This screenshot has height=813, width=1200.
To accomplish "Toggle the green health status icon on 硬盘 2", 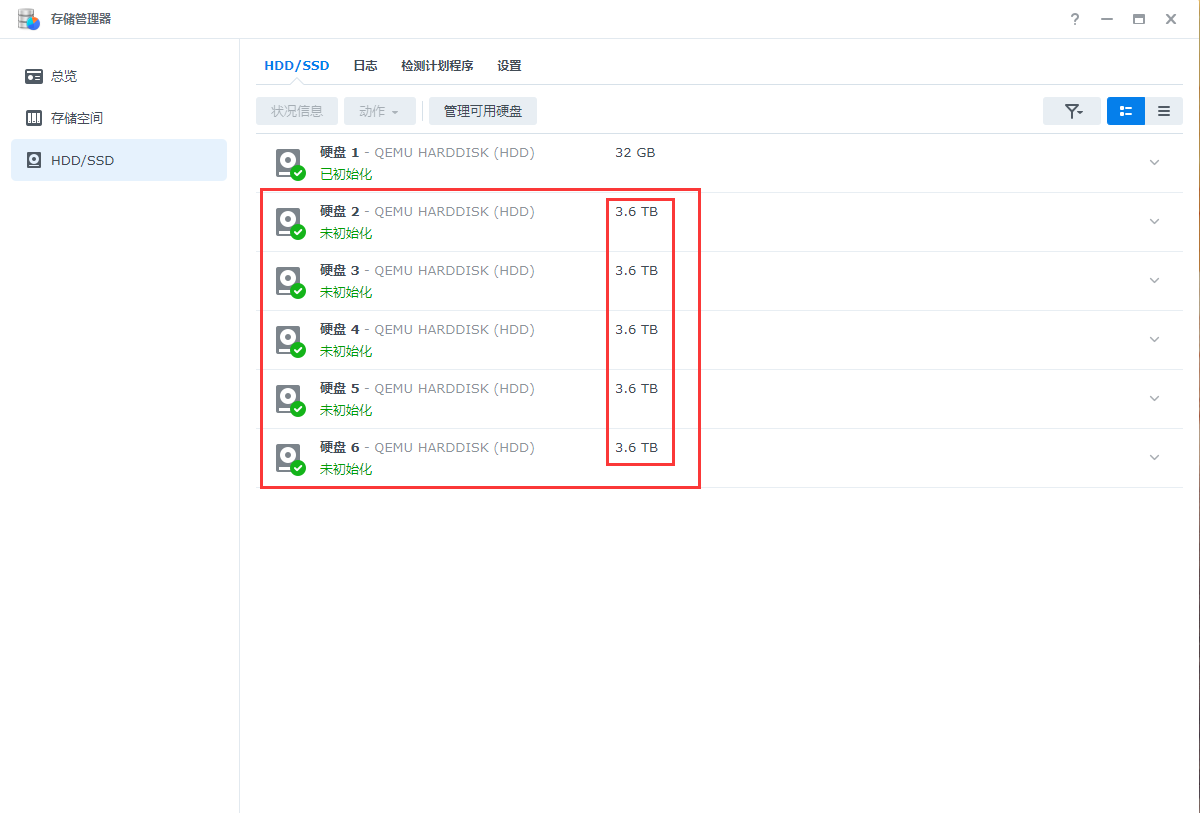I will point(299,229).
